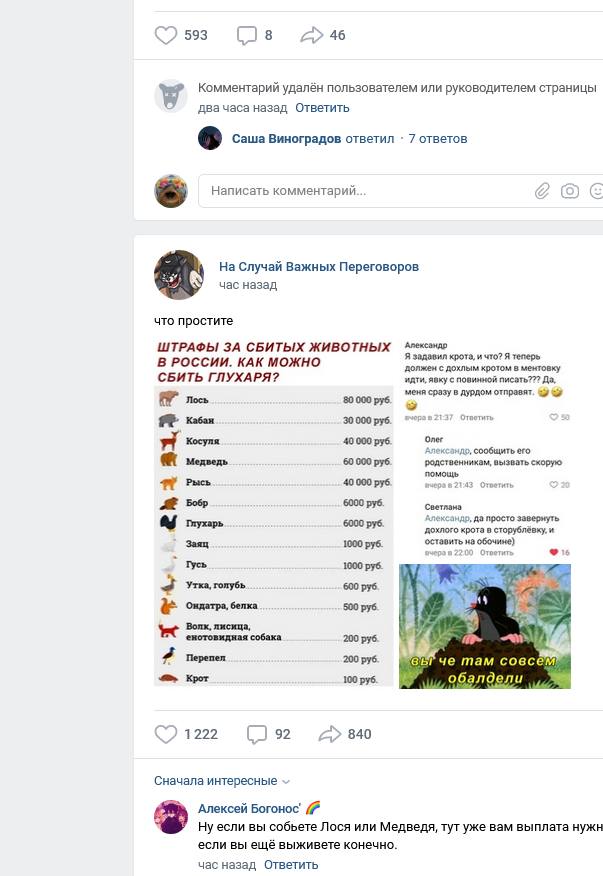Screen dimensions: 603x876
Task: Open comments on the 8-comment post
Action: (246, 35)
